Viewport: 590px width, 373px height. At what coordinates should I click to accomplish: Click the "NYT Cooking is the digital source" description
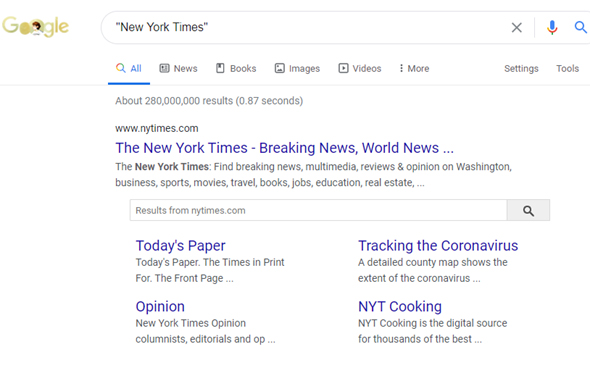click(x=432, y=323)
